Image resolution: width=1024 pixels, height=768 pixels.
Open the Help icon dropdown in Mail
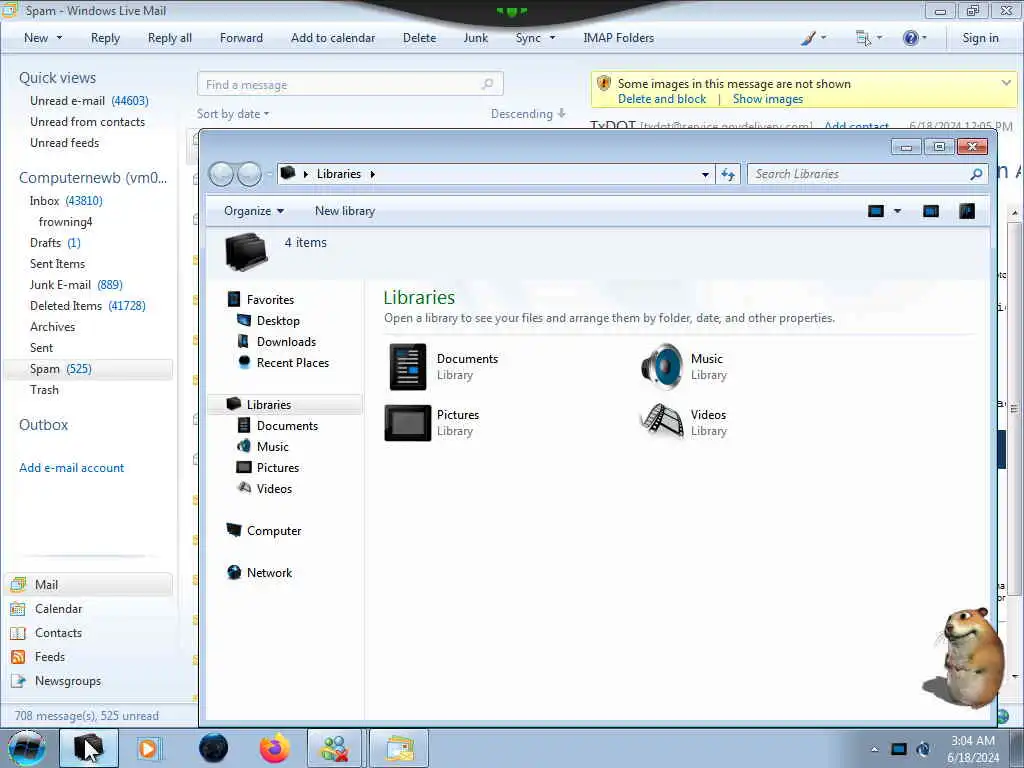pyautogui.click(x=914, y=38)
